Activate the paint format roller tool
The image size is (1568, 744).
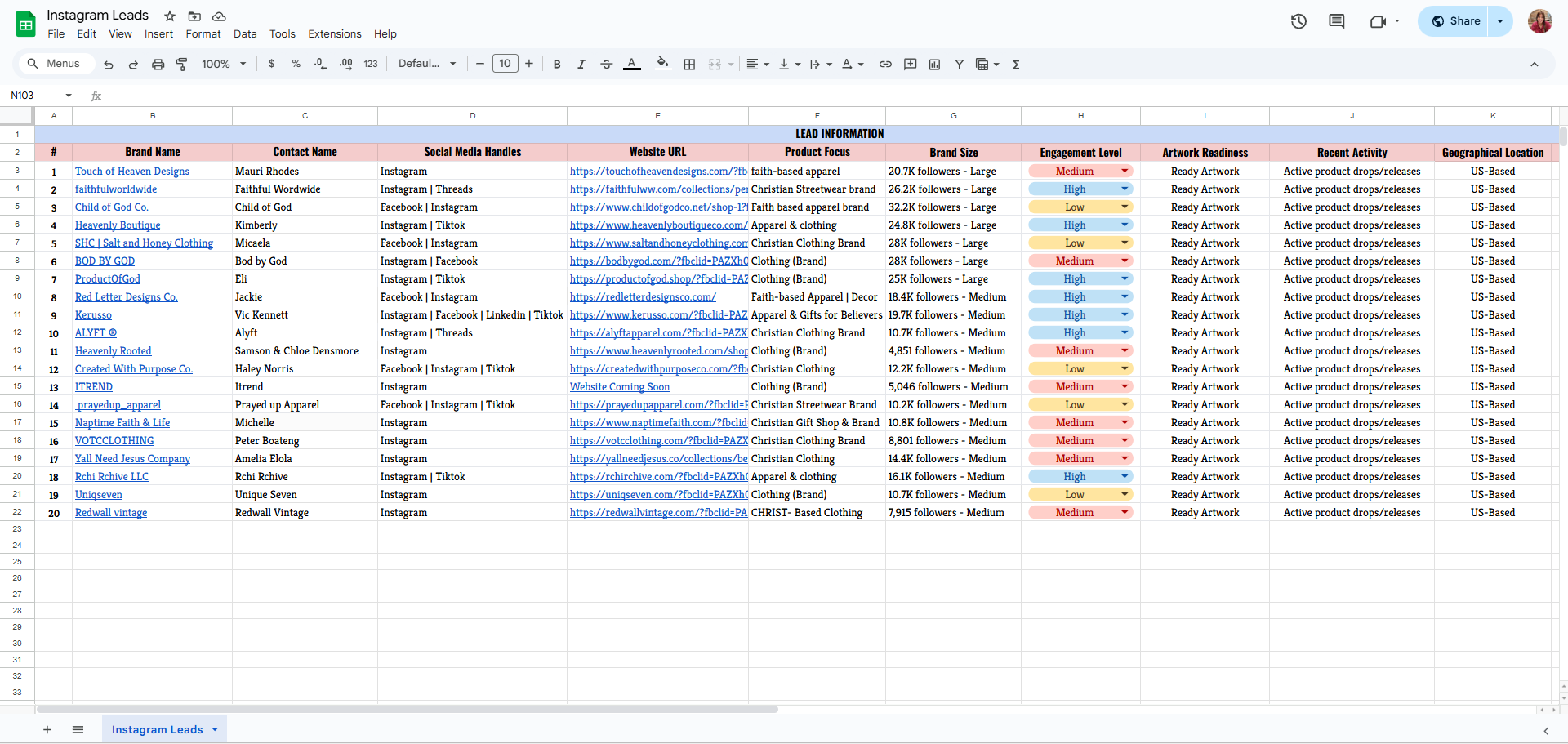click(182, 65)
